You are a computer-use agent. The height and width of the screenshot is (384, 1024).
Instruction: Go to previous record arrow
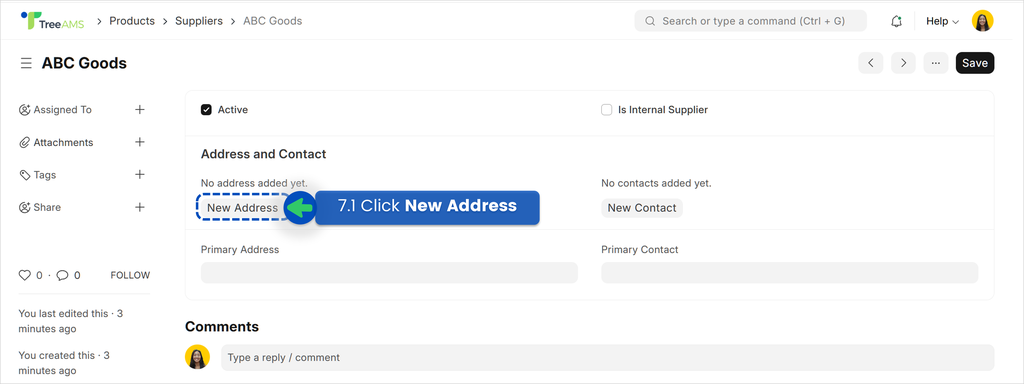(871, 63)
